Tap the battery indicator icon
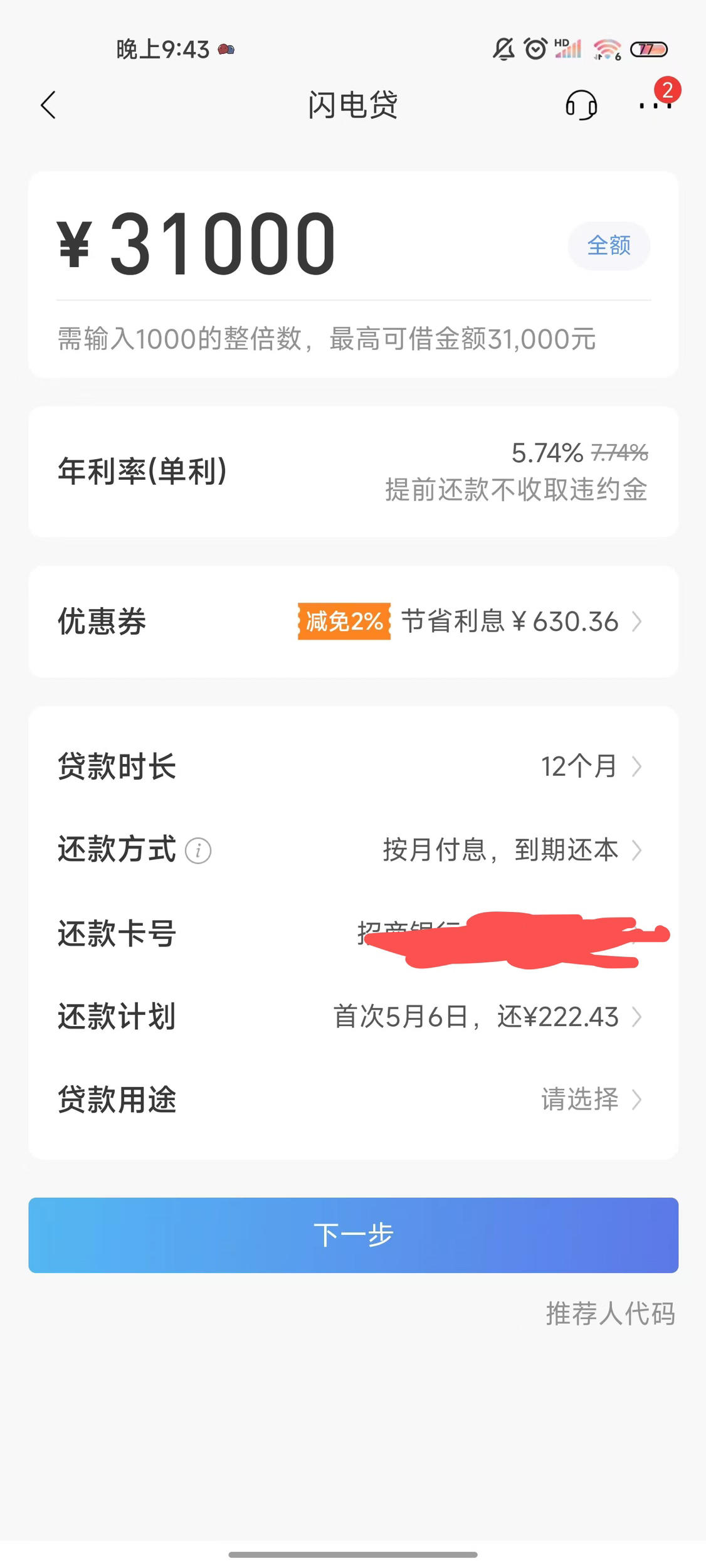 click(x=649, y=49)
